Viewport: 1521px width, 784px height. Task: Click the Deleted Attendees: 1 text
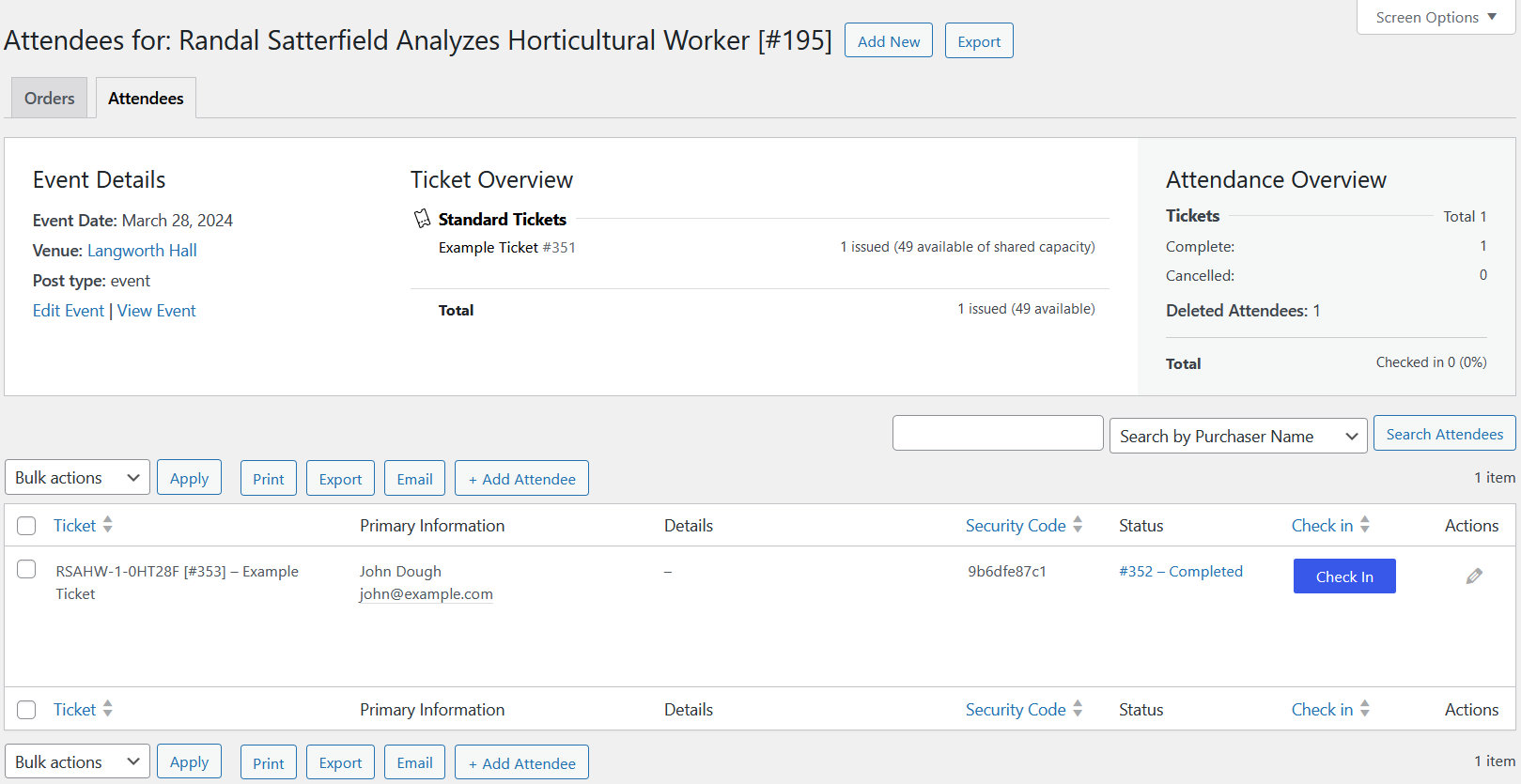[x=1243, y=311]
